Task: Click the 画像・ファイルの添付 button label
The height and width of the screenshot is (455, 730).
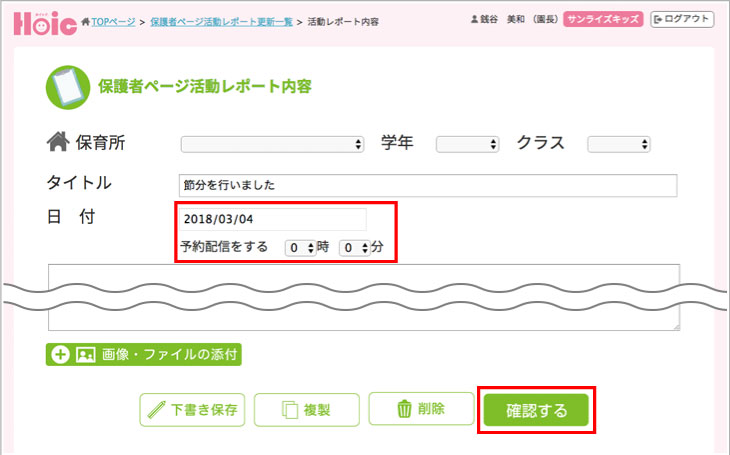Action: tap(169, 354)
